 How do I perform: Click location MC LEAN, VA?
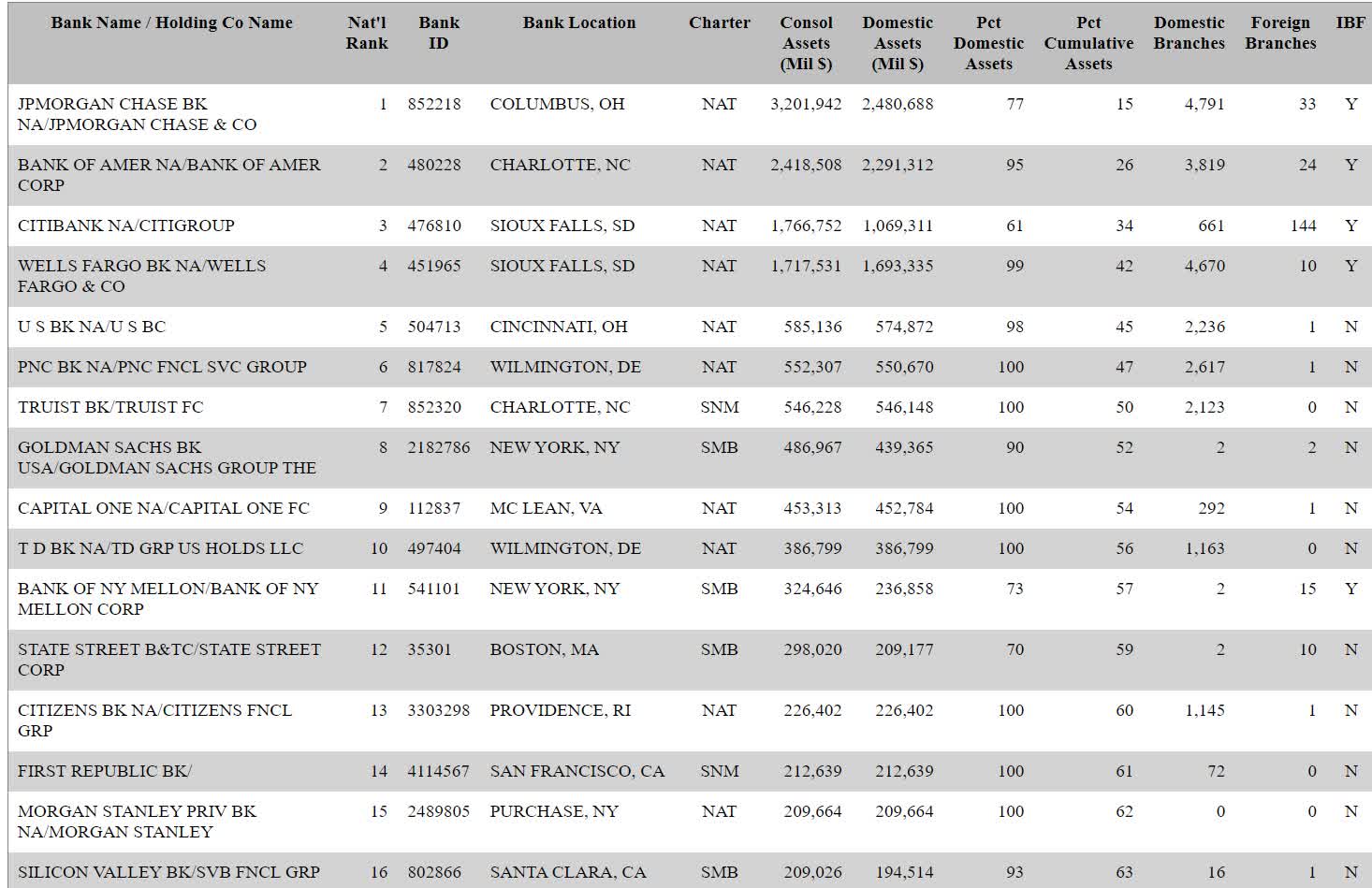[546, 508]
